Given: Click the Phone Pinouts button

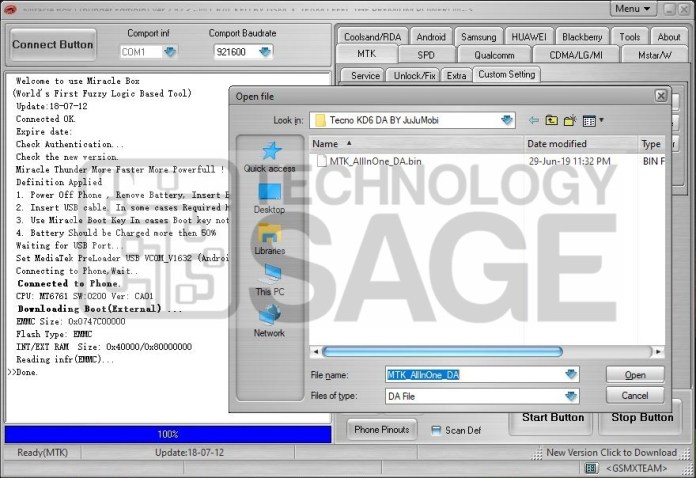Looking at the screenshot, I should point(382,430).
